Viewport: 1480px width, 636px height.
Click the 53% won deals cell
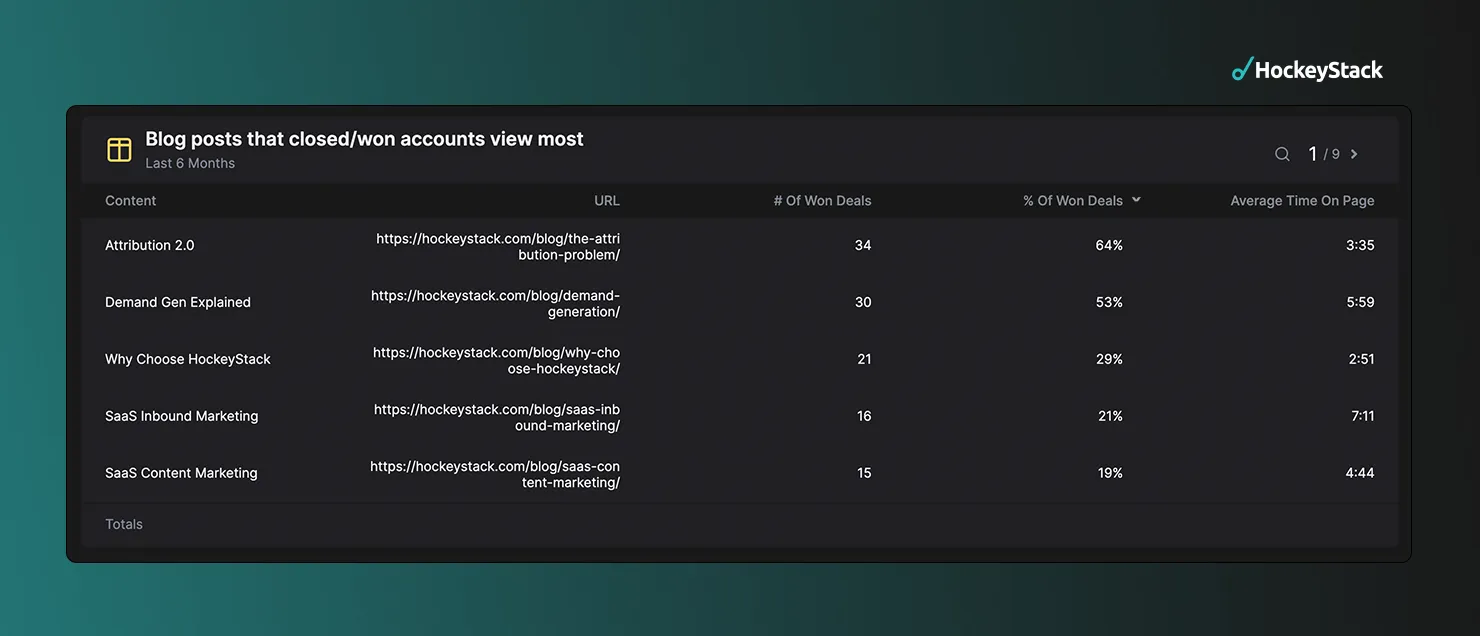1109,302
